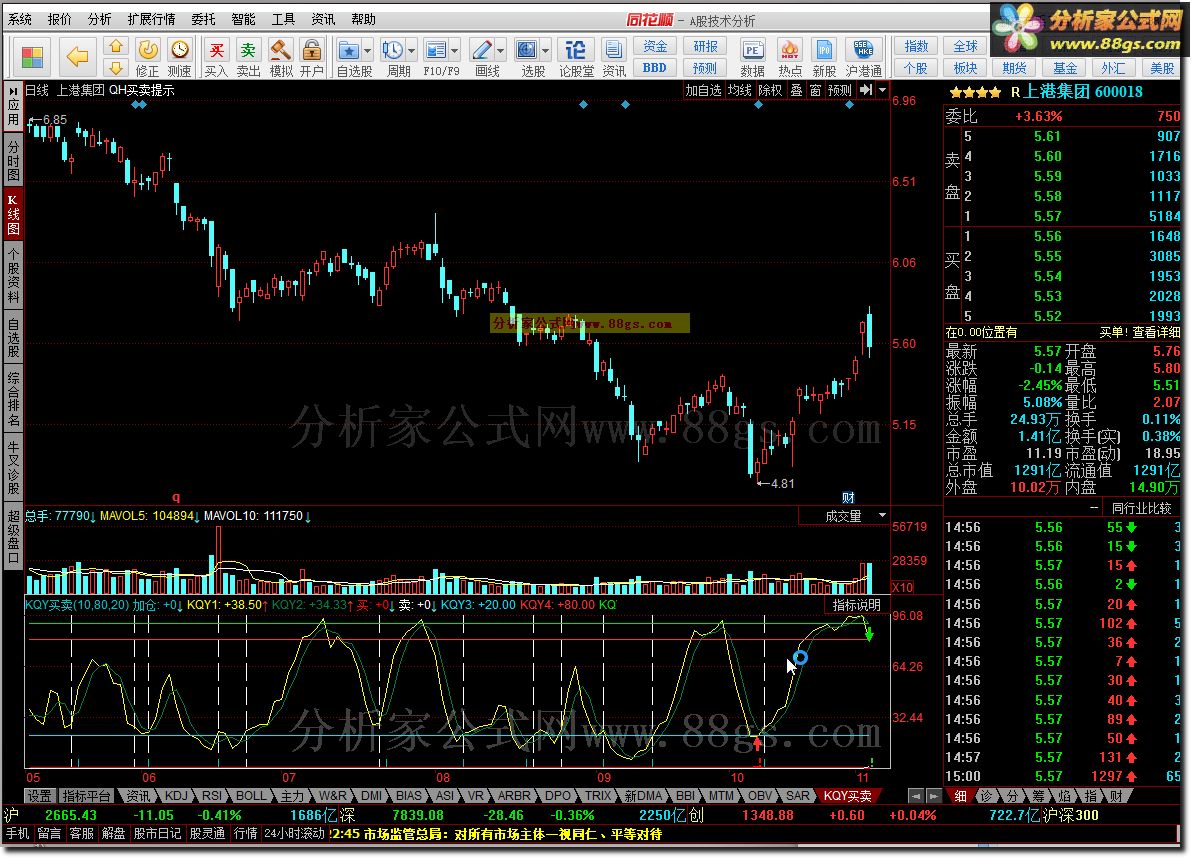Screen dimensions: 1192x858
Task: Click the 资金 button
Action: (655, 46)
